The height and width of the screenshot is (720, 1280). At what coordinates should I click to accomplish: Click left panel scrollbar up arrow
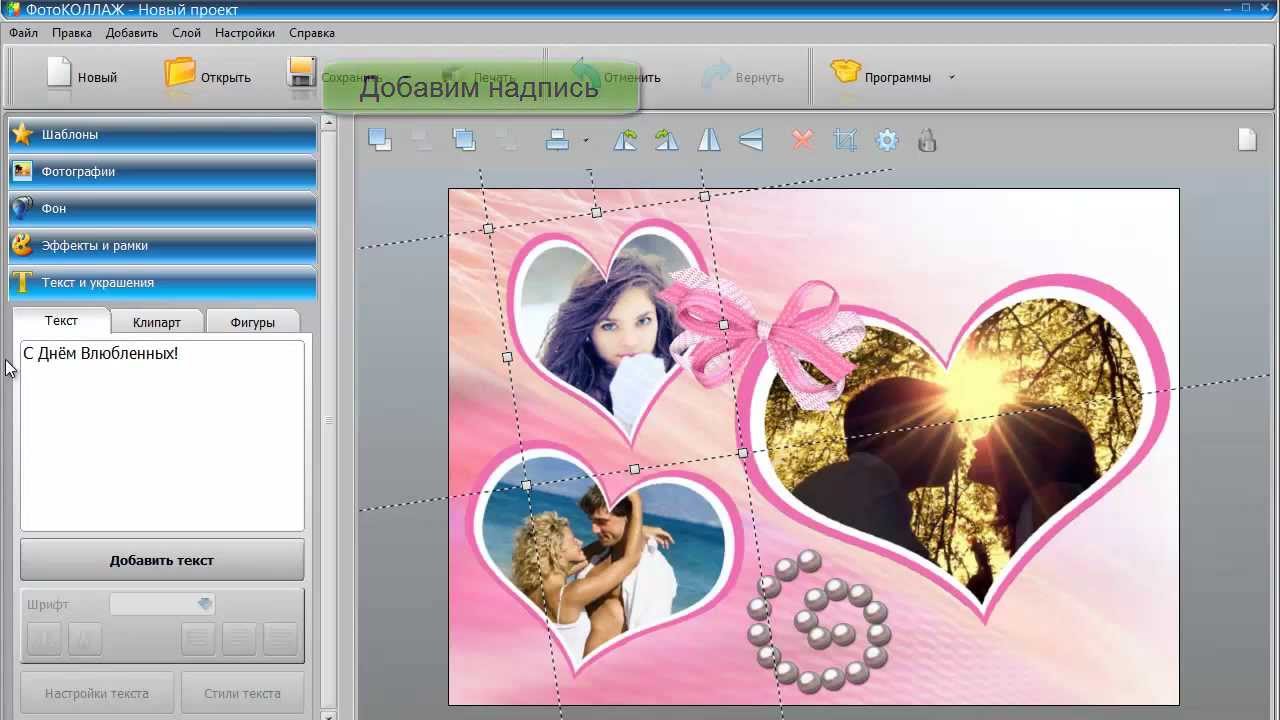click(x=328, y=123)
